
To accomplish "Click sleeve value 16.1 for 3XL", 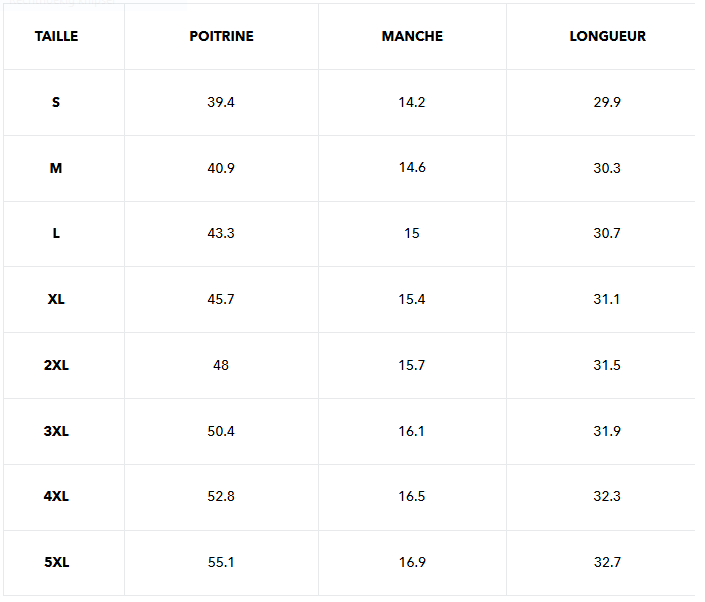I will pos(411,431).
